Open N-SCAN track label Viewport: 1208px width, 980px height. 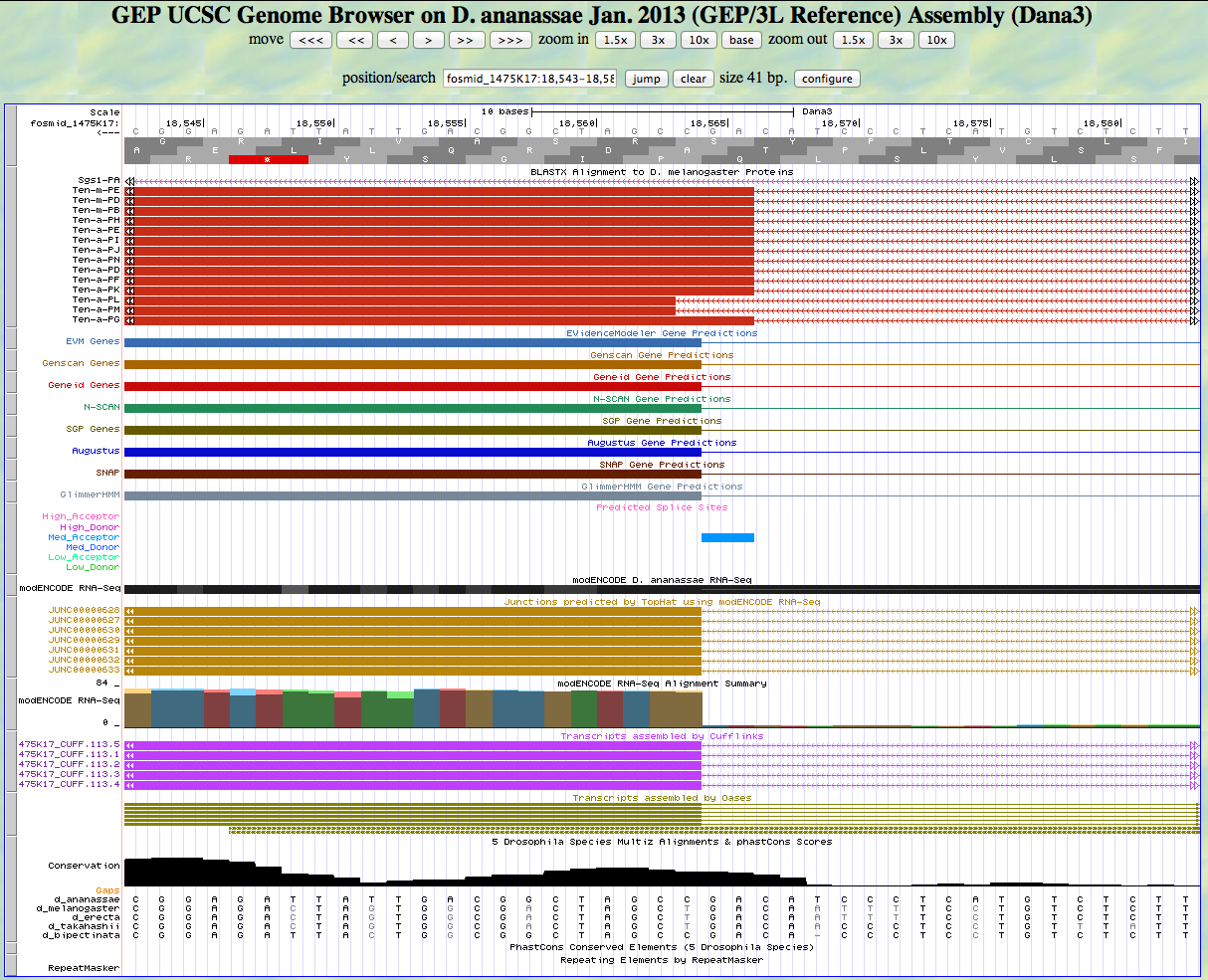click(101, 407)
